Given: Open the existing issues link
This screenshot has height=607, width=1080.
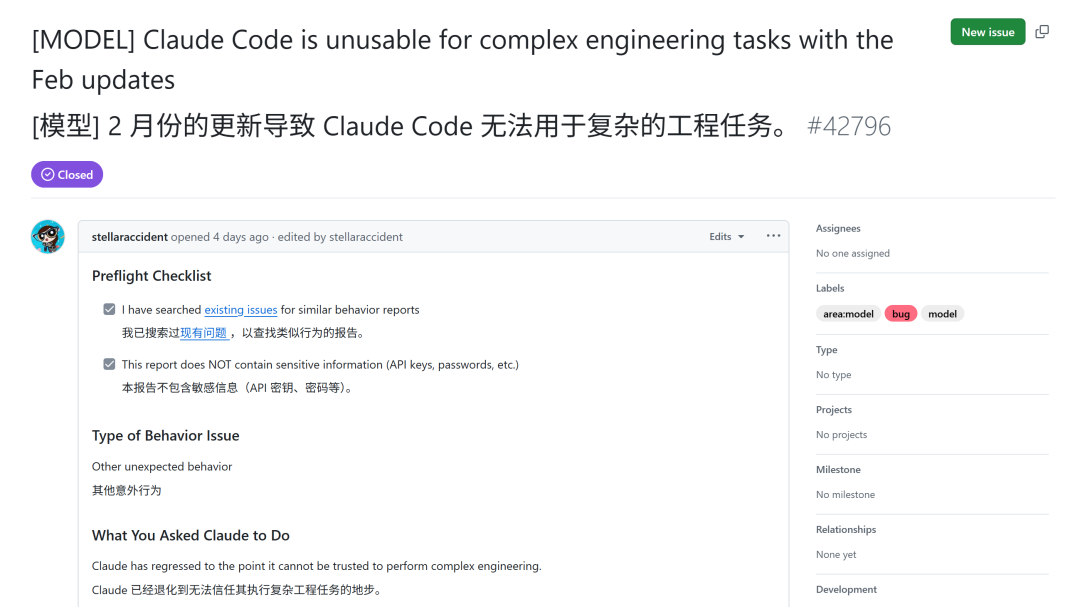Looking at the screenshot, I should [x=241, y=310].
